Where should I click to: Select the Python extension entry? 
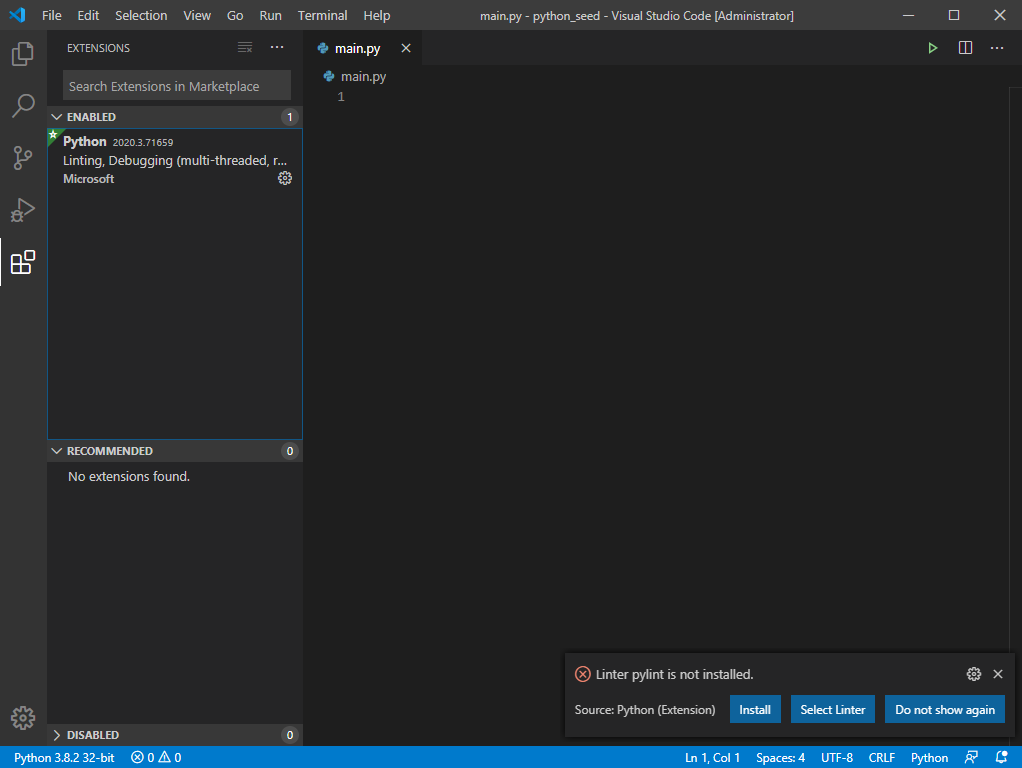(x=175, y=160)
